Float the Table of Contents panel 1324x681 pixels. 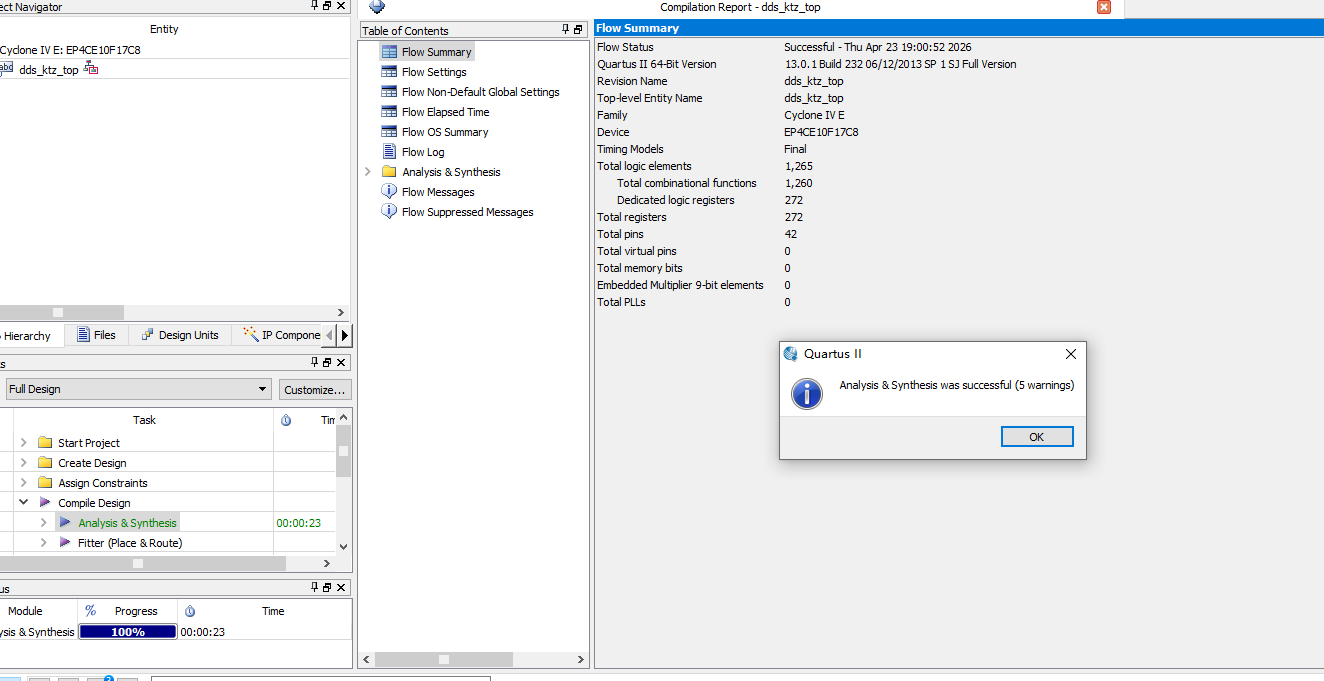click(x=579, y=30)
